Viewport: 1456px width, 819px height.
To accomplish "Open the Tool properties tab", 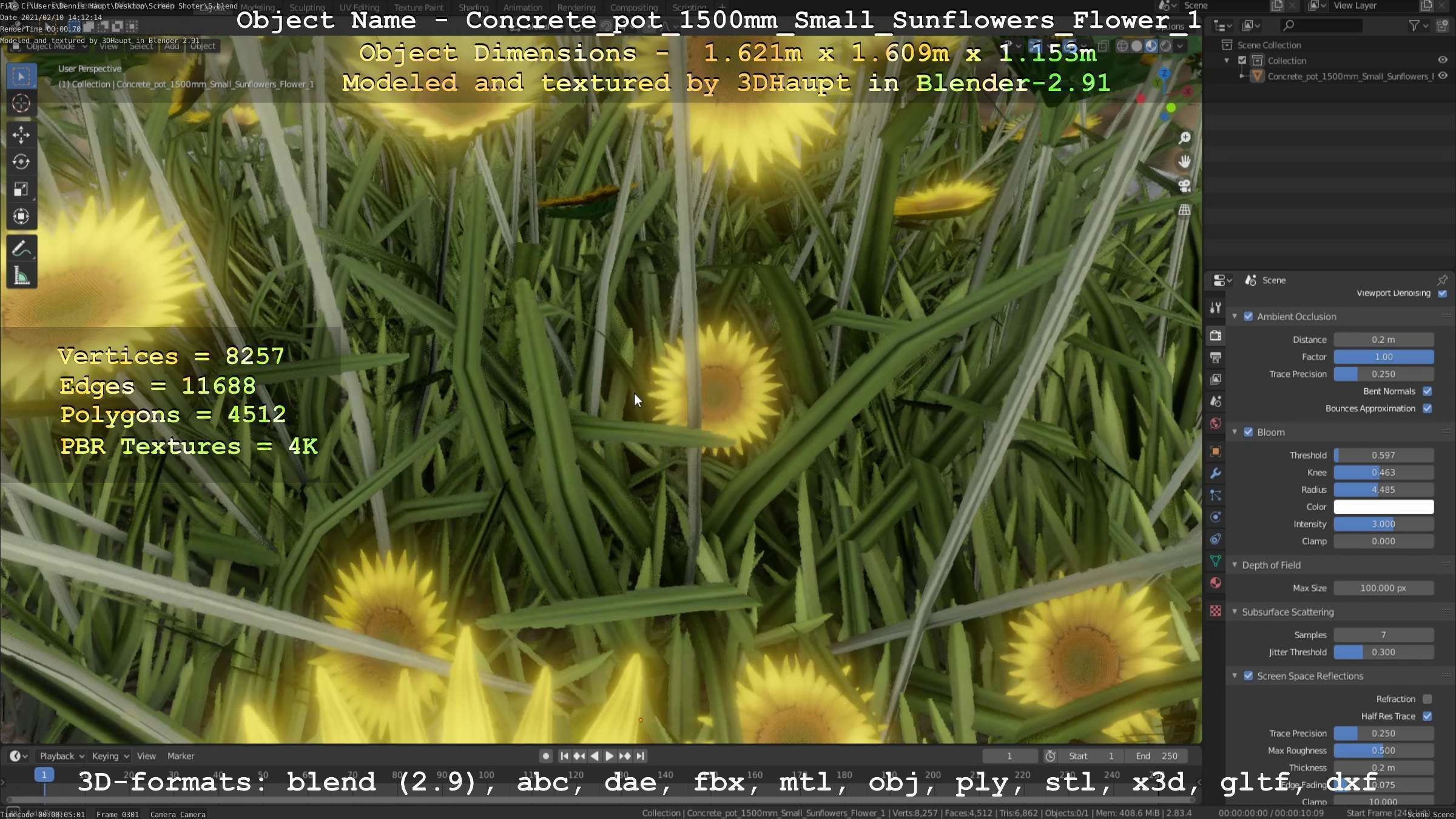I will (x=1215, y=308).
